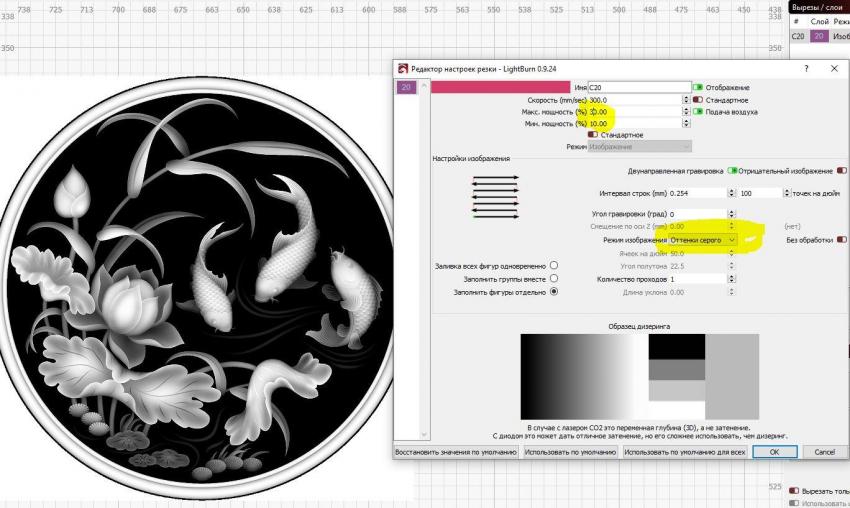This screenshot has width=850, height=508.
Task: Click the Имя field containing C20
Action: (x=638, y=88)
